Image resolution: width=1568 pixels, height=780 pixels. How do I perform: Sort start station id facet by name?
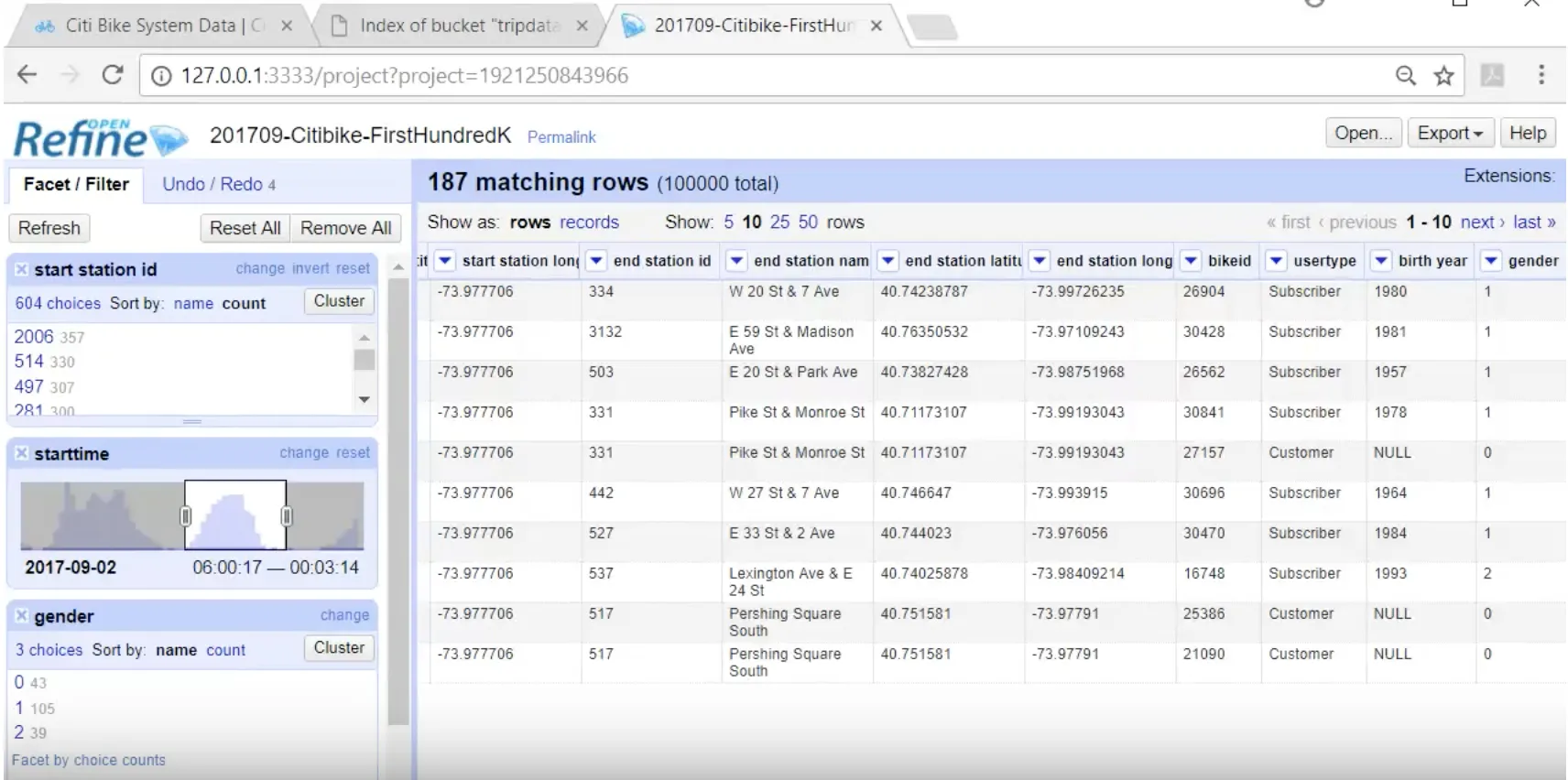(193, 303)
